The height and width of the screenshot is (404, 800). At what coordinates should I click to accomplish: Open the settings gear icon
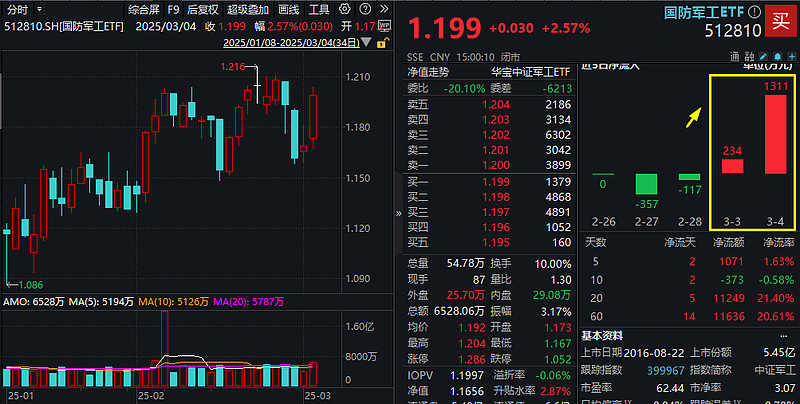click(345, 9)
